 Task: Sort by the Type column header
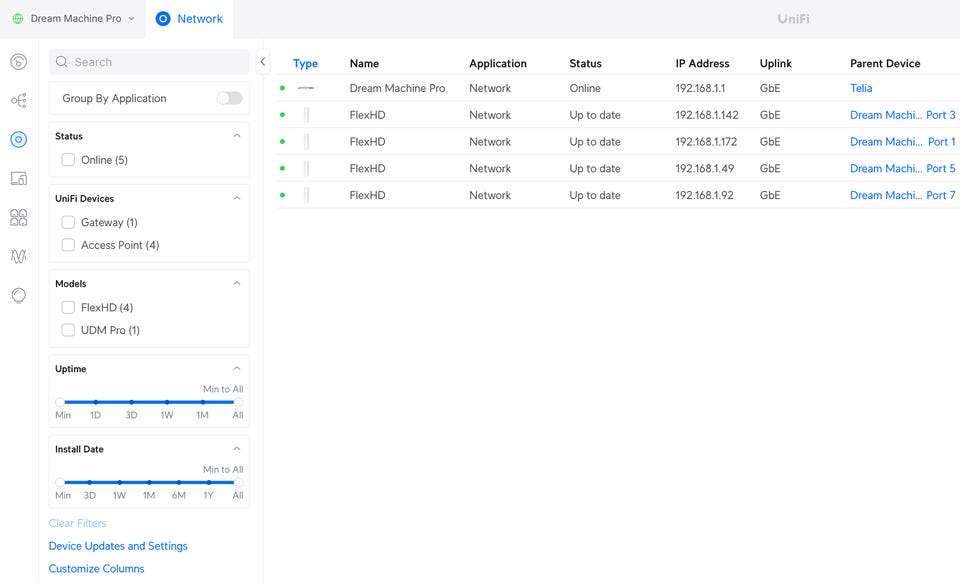(x=305, y=63)
